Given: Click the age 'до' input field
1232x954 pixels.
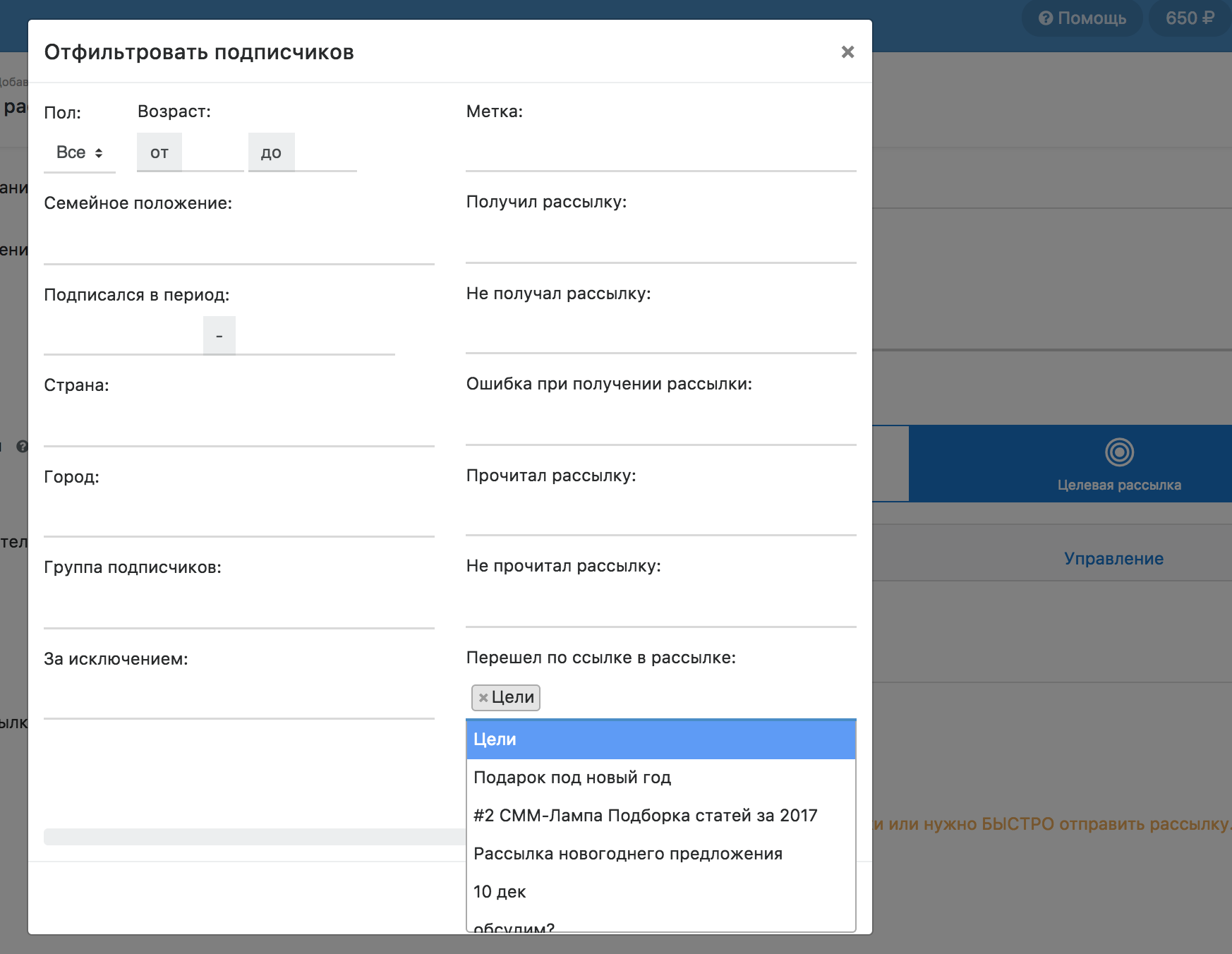Looking at the screenshot, I should pos(326,152).
